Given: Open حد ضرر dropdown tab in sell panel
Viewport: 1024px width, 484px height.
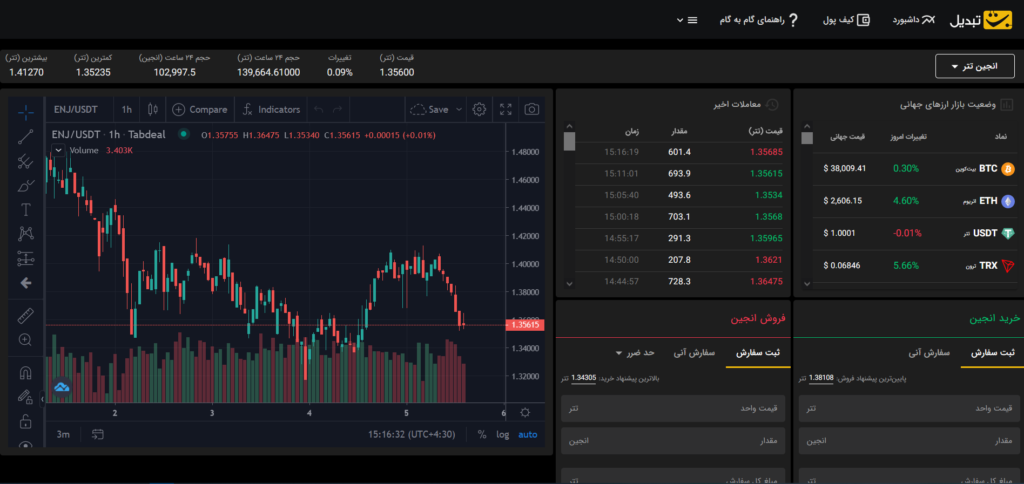Looking at the screenshot, I should [x=635, y=353].
